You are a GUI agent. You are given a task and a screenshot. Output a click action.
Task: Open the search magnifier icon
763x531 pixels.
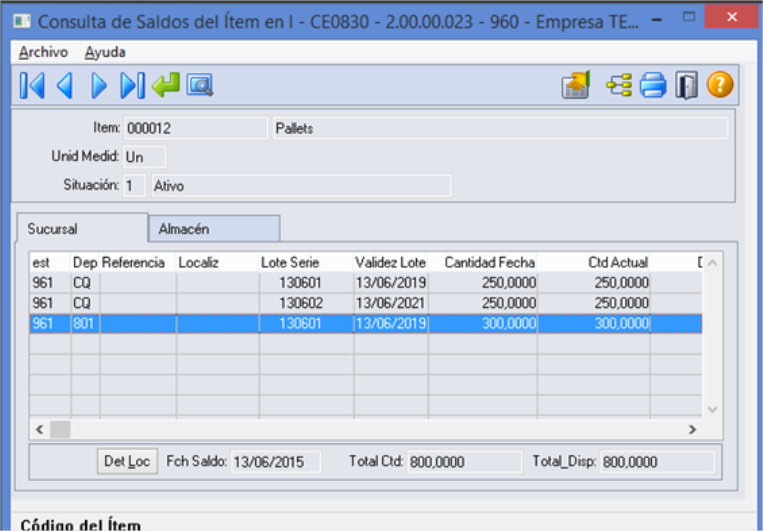[200, 85]
